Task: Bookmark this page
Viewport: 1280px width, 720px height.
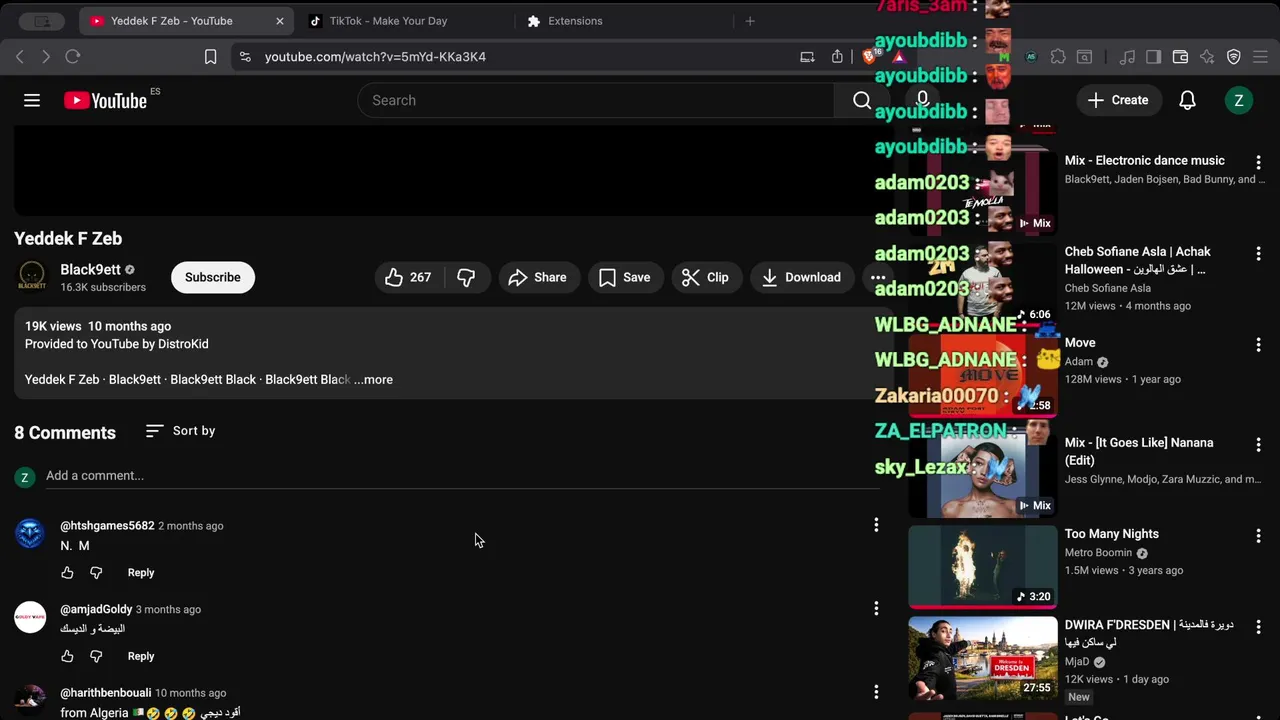Action: point(210,57)
